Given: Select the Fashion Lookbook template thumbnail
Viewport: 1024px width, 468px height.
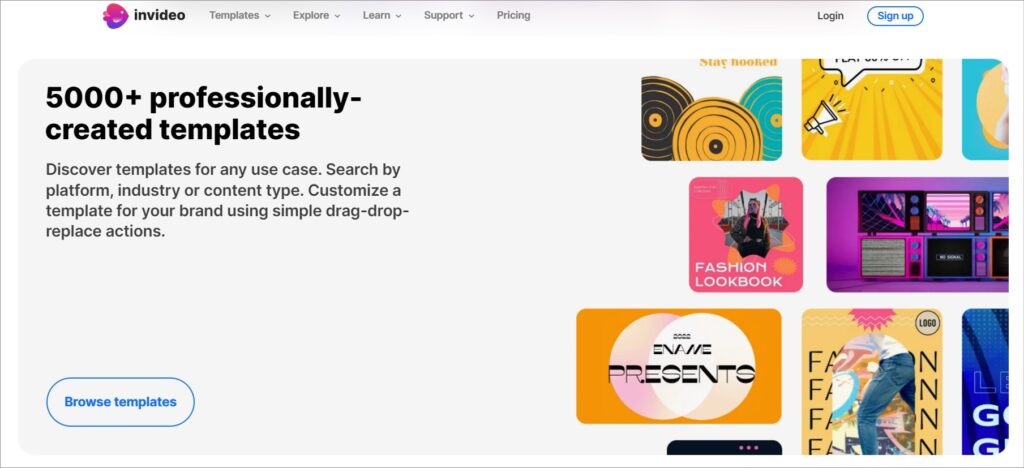Looking at the screenshot, I should [746, 234].
